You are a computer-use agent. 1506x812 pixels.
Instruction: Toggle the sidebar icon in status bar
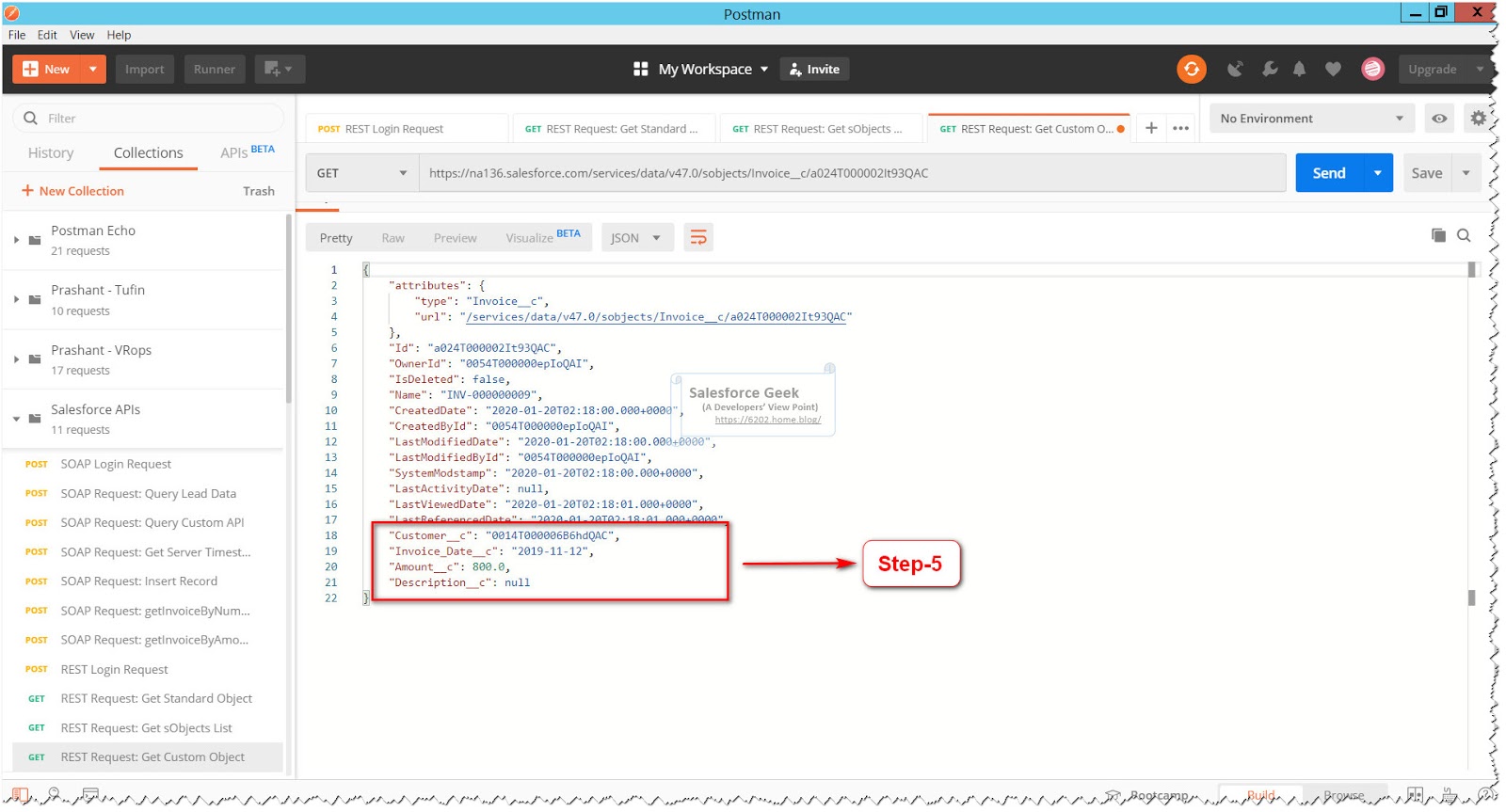coord(20,795)
